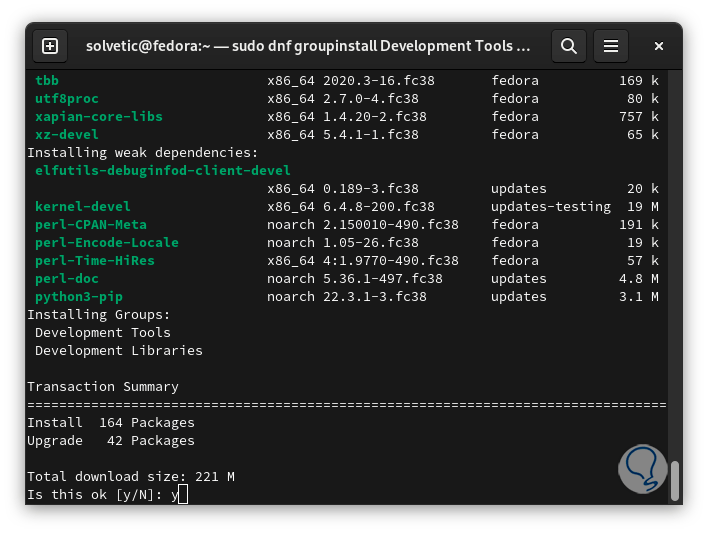Click the terminal window title text

tap(308, 46)
